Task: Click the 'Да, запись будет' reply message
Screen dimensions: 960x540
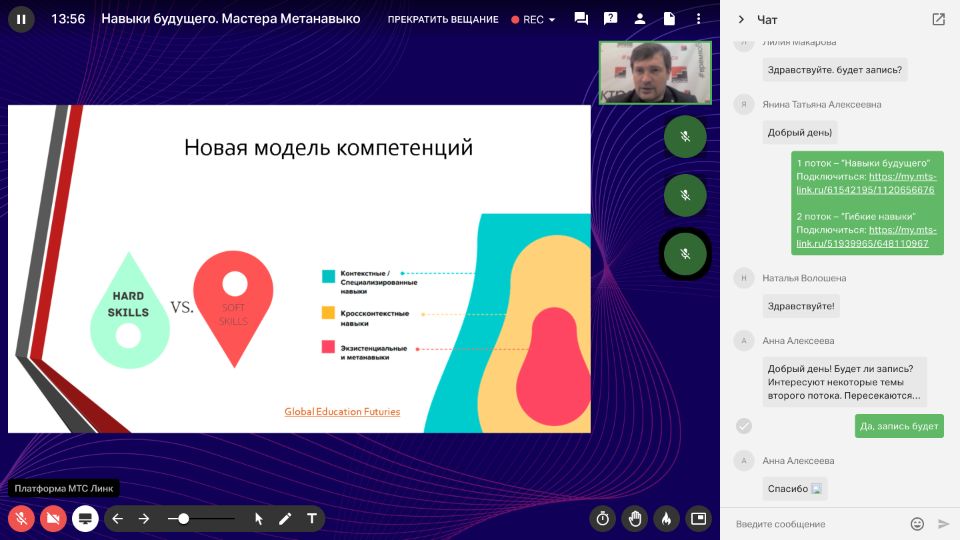Action: tap(899, 426)
